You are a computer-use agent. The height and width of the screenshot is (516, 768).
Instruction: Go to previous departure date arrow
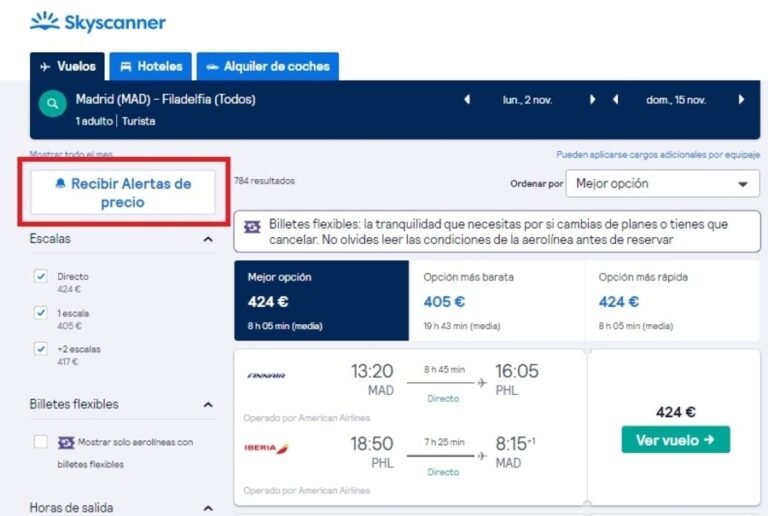click(466, 100)
